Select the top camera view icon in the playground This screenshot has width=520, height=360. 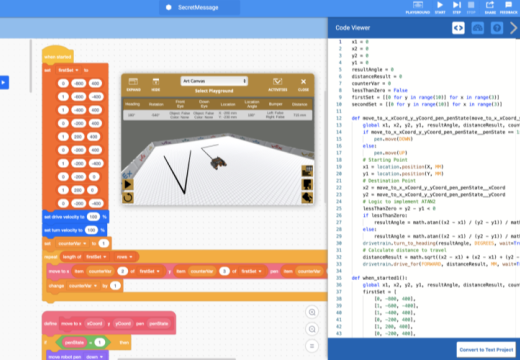(307, 171)
